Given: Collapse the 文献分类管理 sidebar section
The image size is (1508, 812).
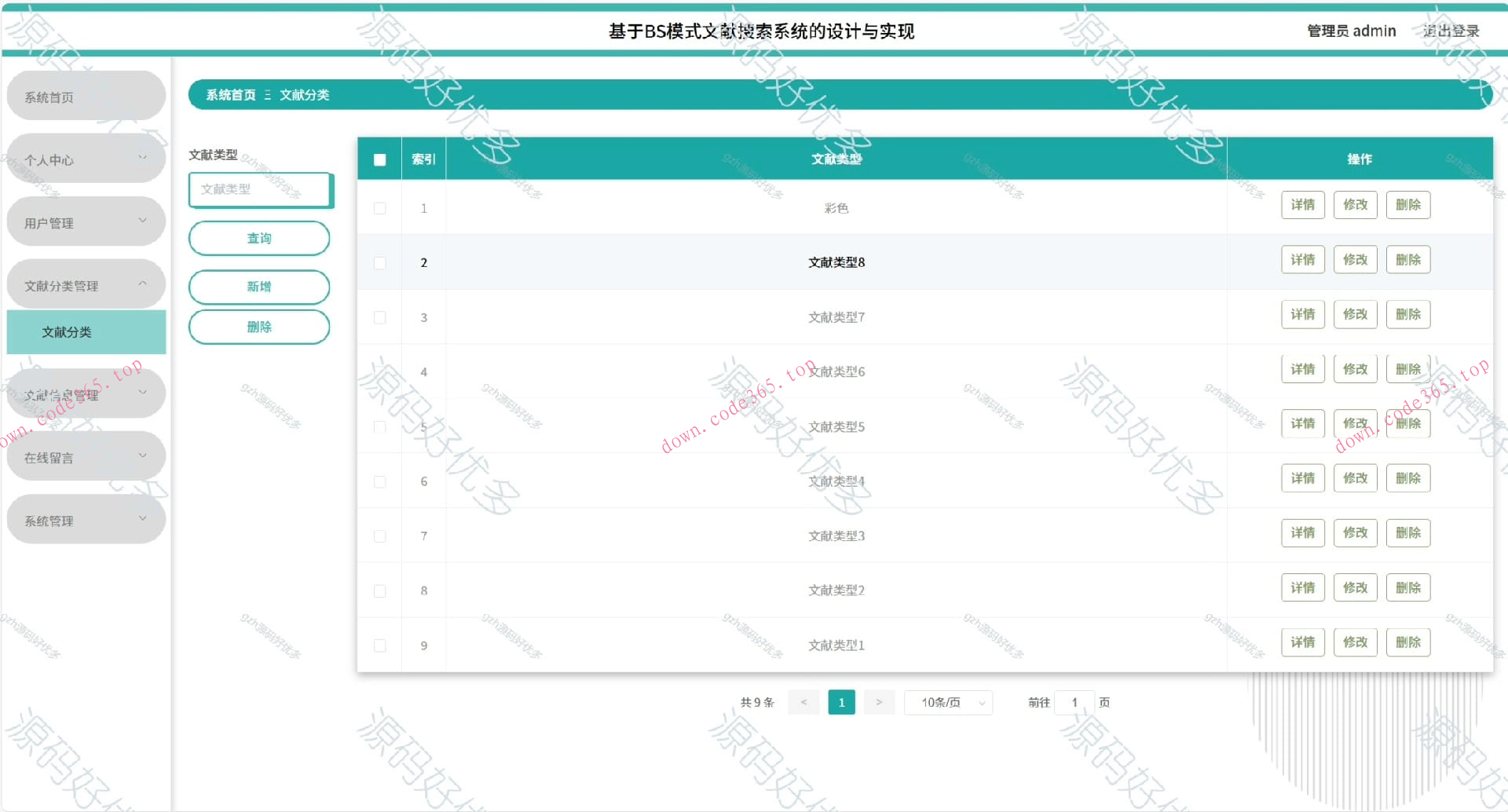Looking at the screenshot, I should 86,284.
